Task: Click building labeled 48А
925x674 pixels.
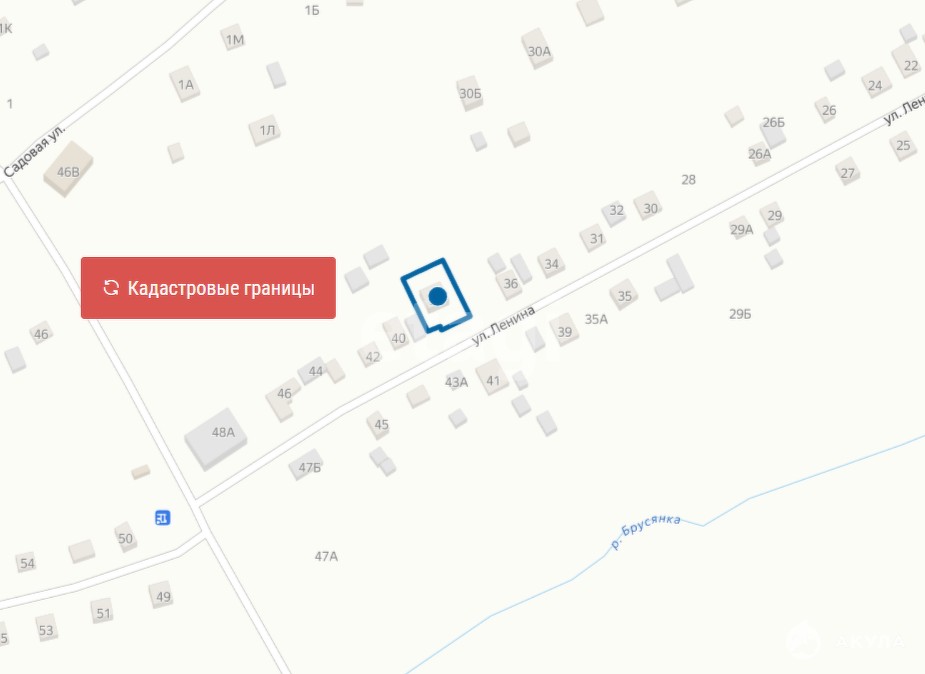Action: tap(216, 438)
